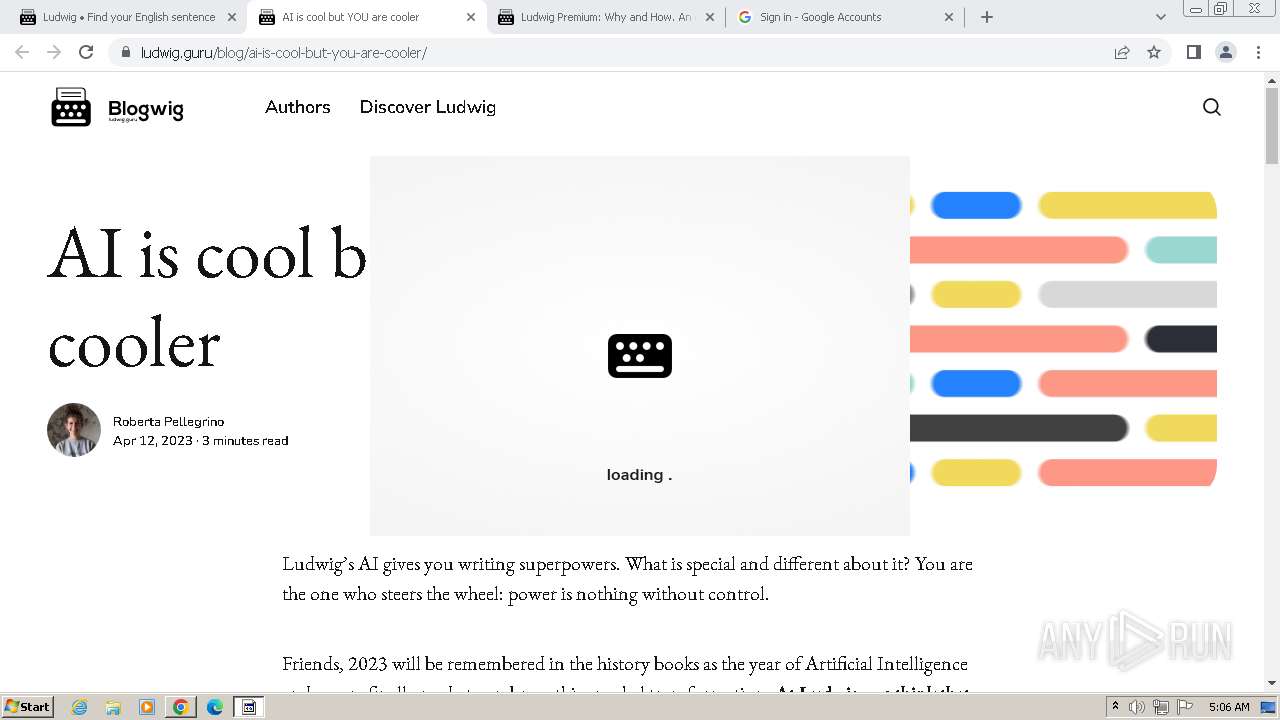
Task: Open the media player taskbar icon
Action: pos(147,707)
